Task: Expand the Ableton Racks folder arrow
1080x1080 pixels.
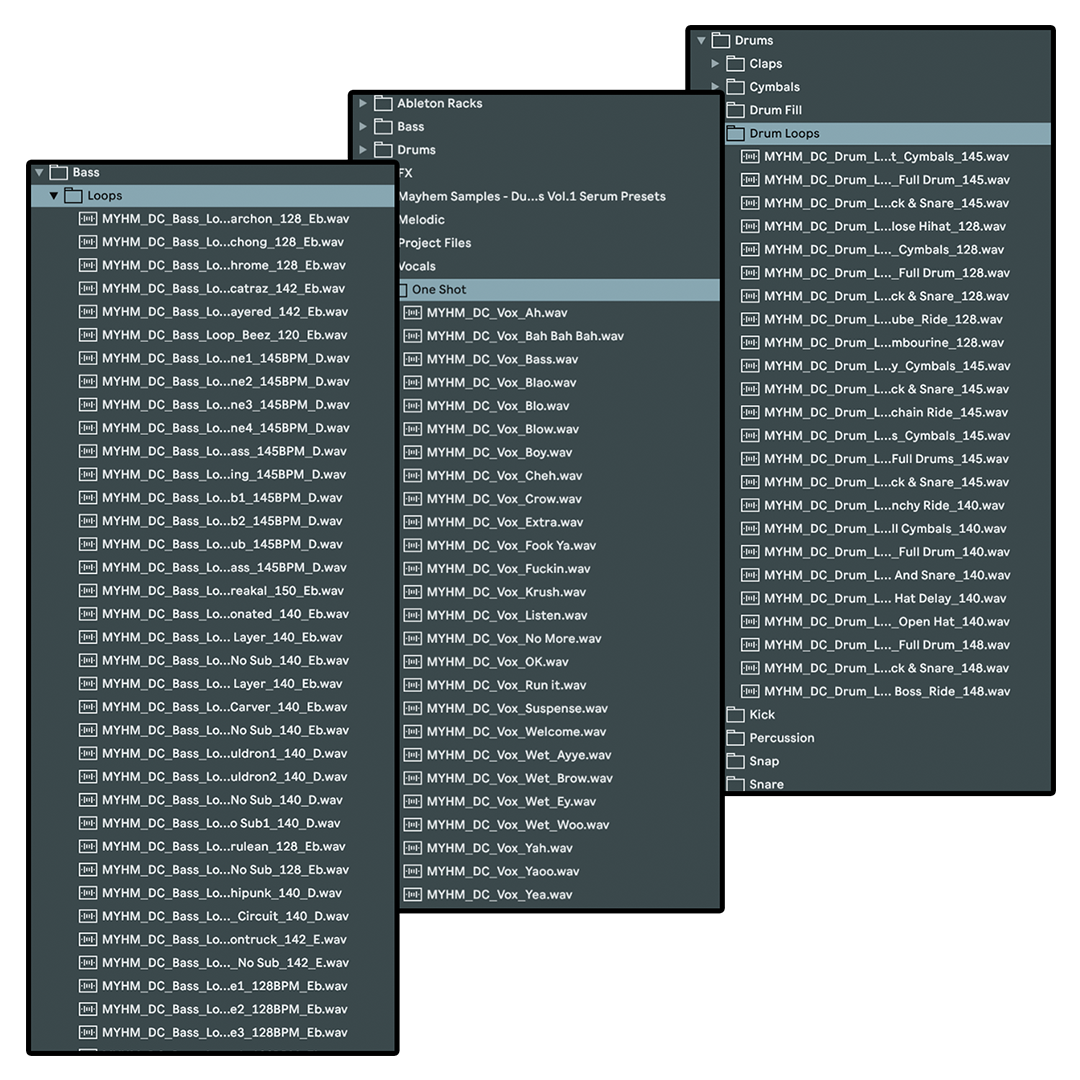Action: [x=363, y=103]
